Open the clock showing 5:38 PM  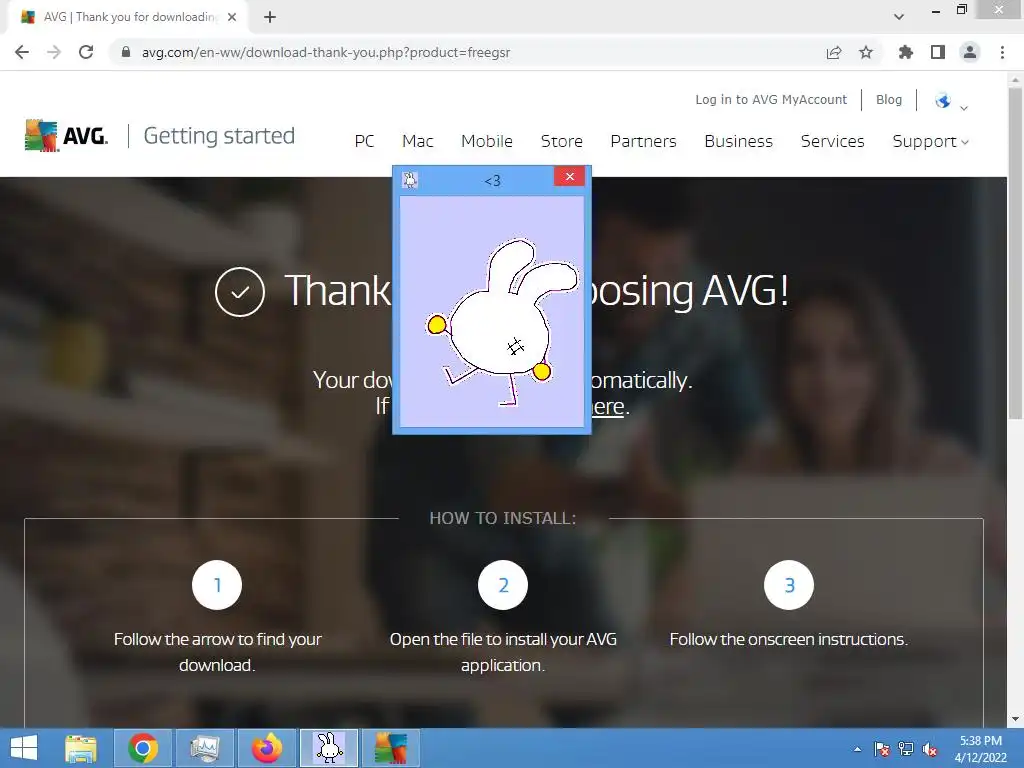[980, 749]
